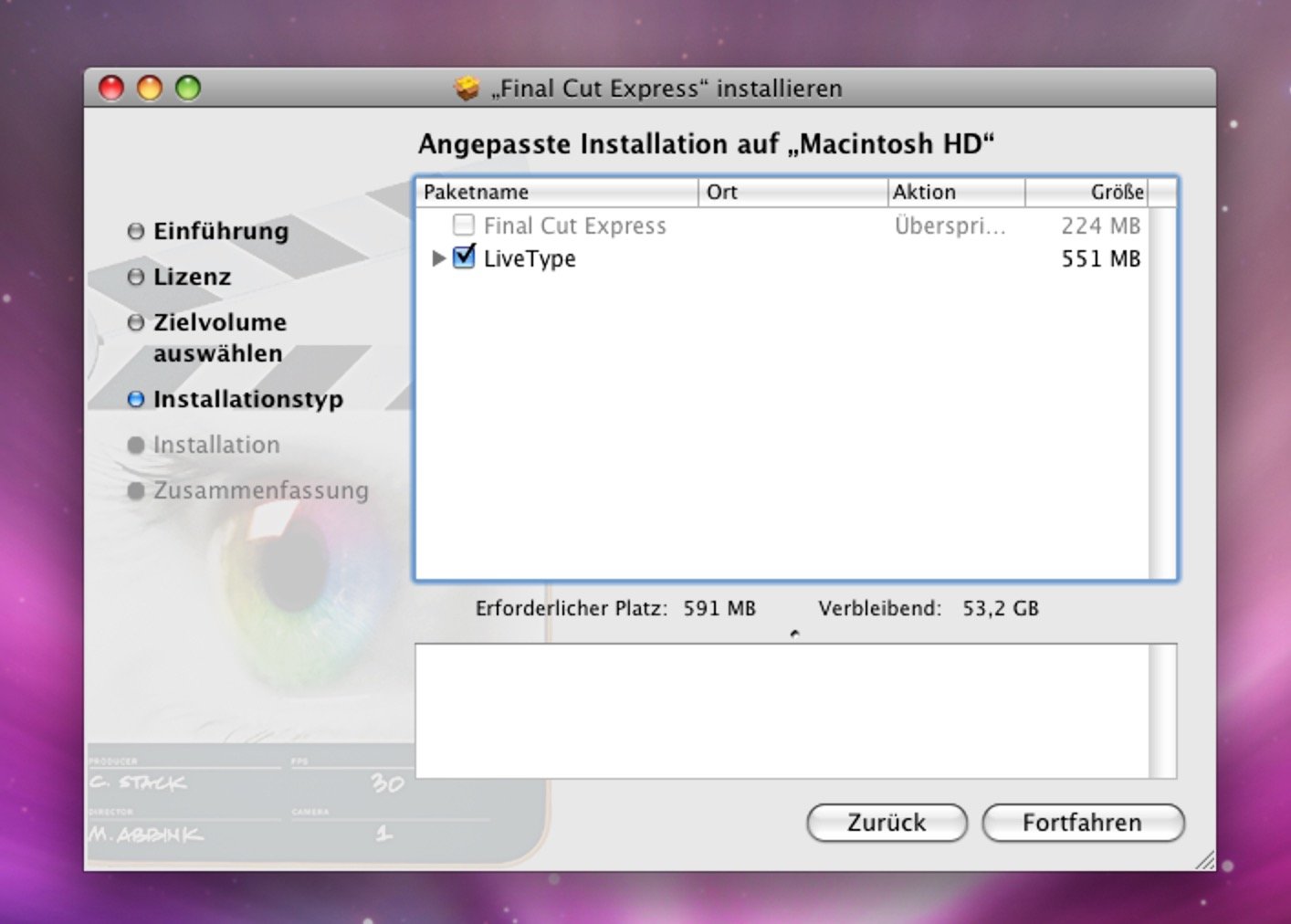Image resolution: width=1291 pixels, height=924 pixels.
Task: Click the 224 MB size value
Action: tap(1101, 226)
